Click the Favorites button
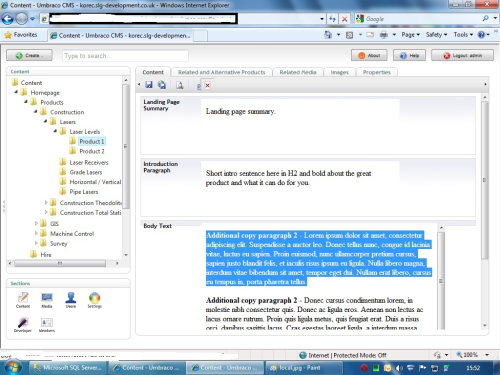The image size is (500, 375). coord(21,35)
